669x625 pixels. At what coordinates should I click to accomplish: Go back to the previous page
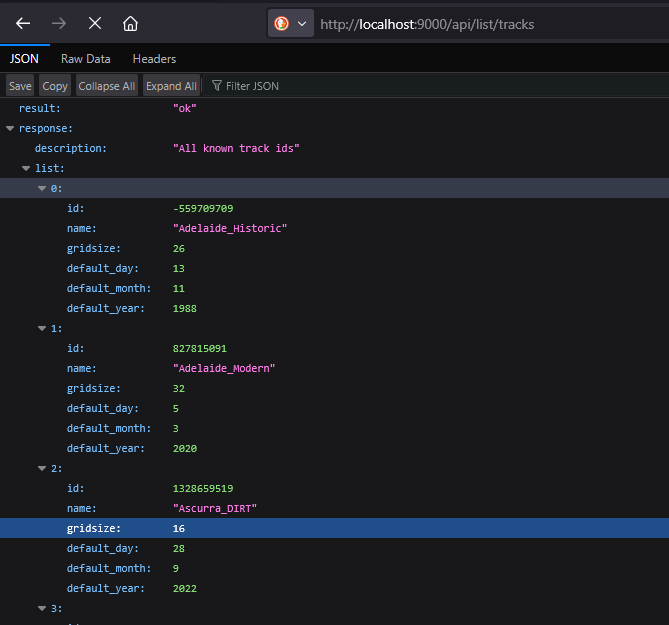coord(23,23)
